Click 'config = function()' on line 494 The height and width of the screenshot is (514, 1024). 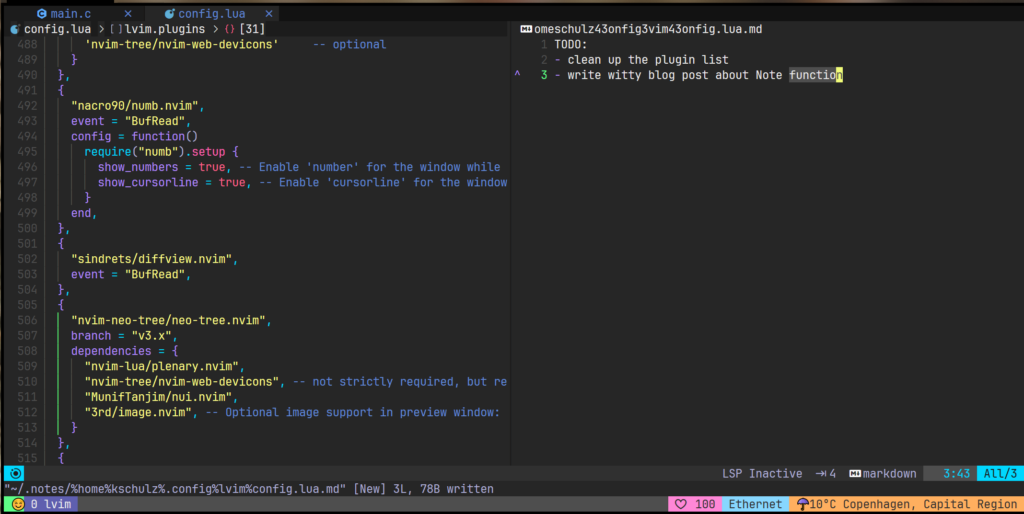135,137
